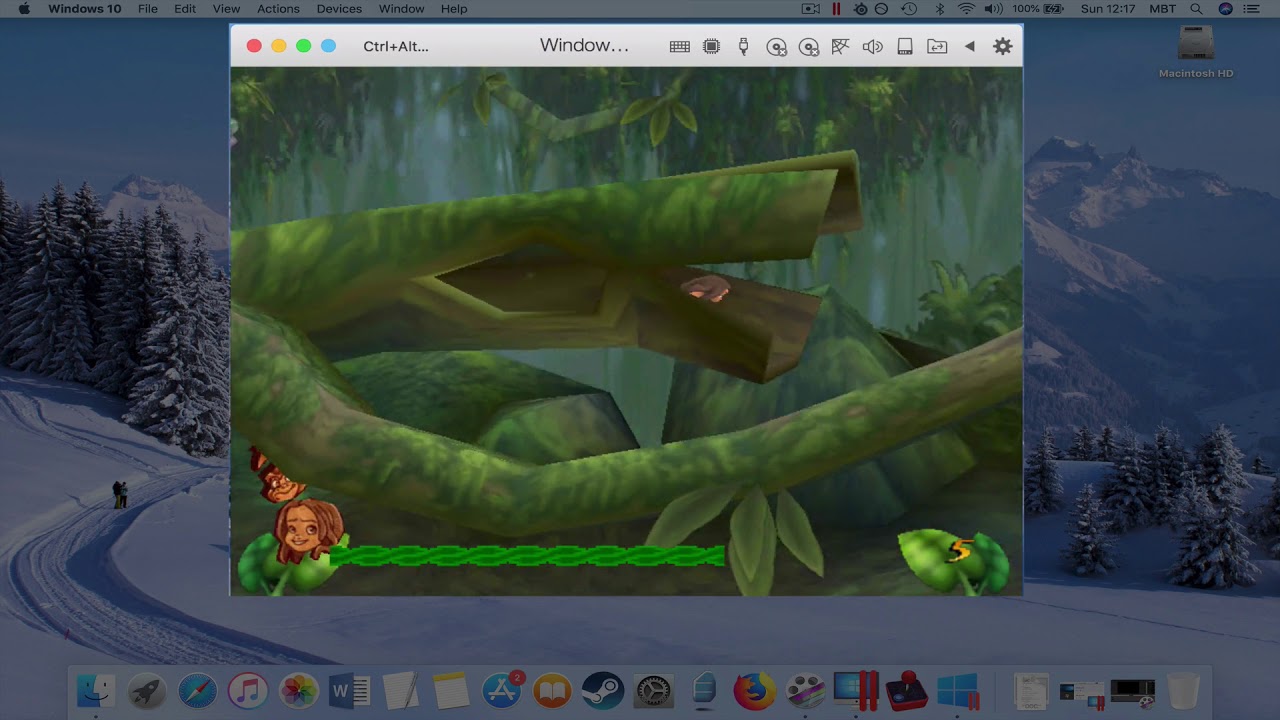
Task: Click the lives counter leaf showing 5
Action: click(x=953, y=560)
